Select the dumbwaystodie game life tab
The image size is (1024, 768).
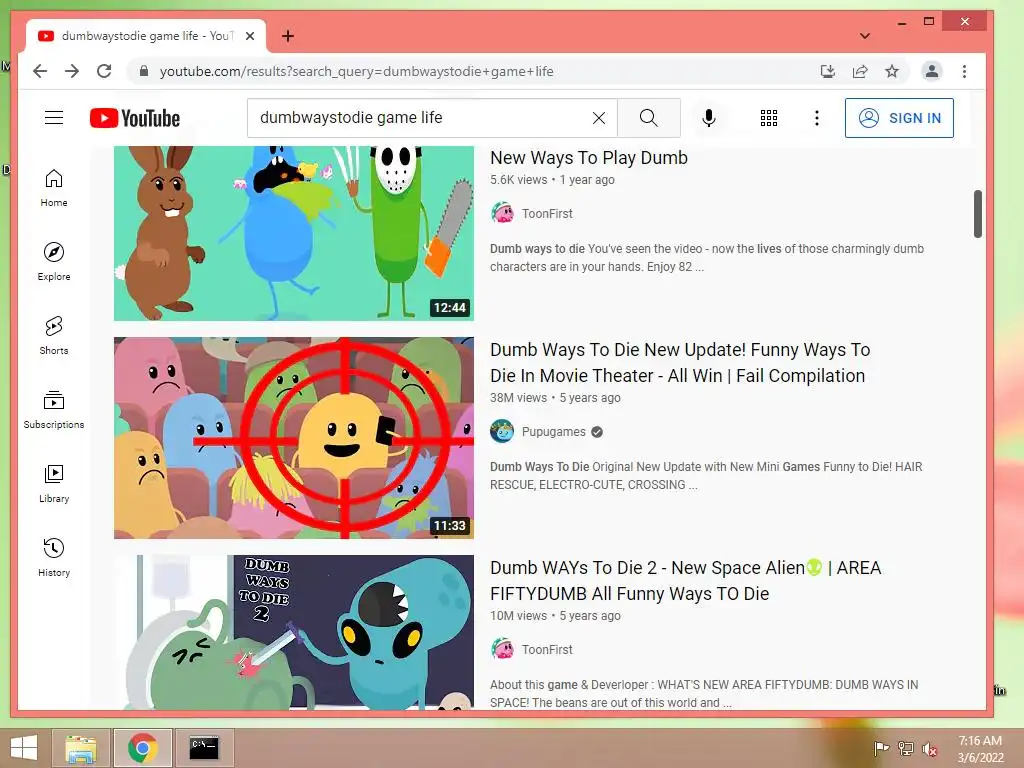pos(146,36)
